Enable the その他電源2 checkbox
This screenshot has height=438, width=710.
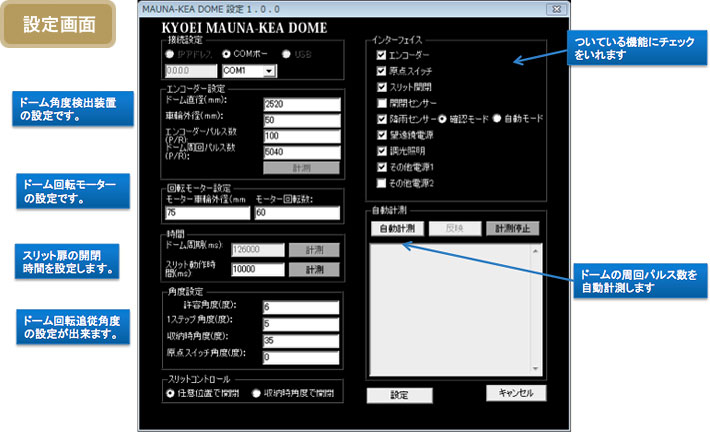coord(382,183)
